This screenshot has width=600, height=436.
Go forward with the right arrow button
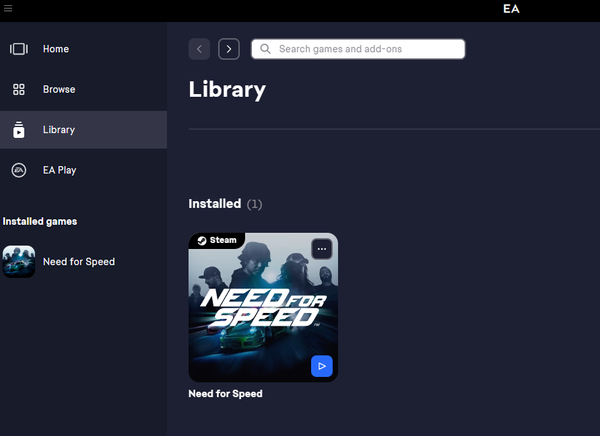(x=229, y=49)
